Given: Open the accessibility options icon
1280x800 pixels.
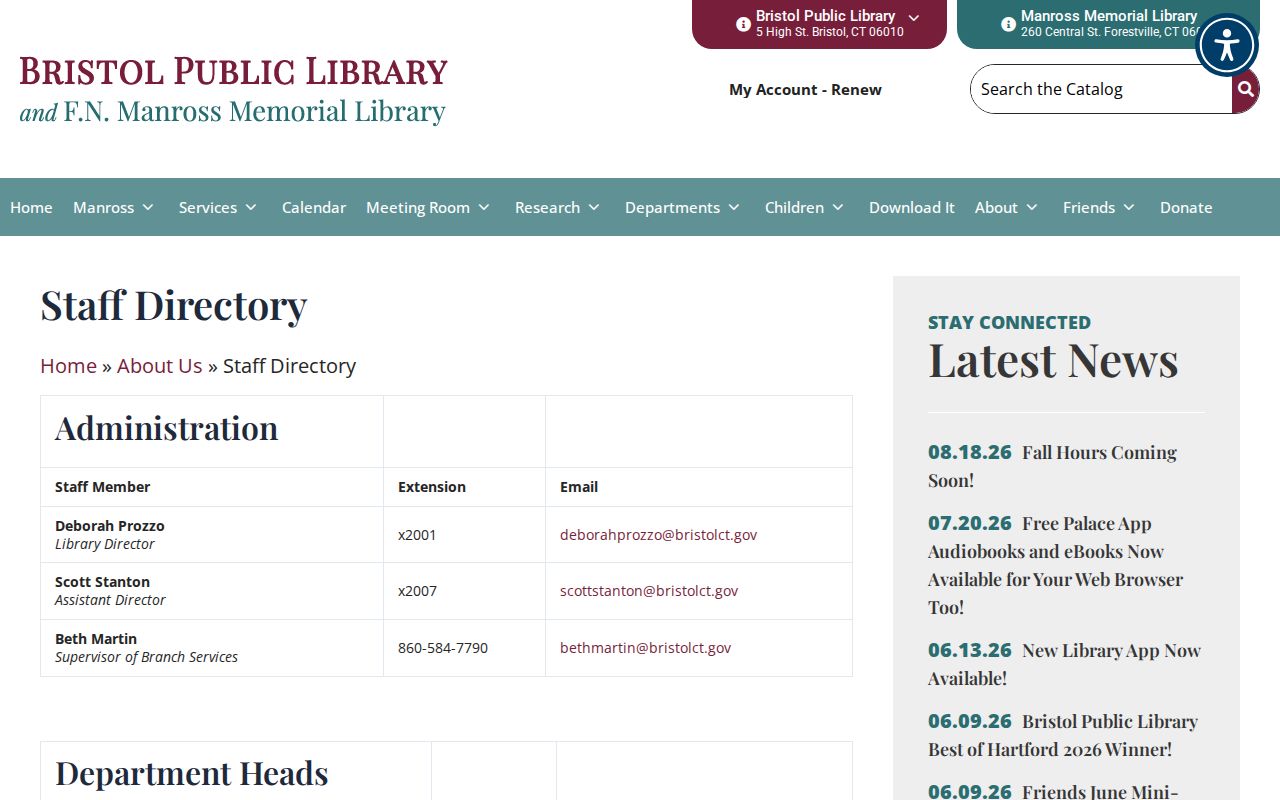Looking at the screenshot, I should 1226,45.
